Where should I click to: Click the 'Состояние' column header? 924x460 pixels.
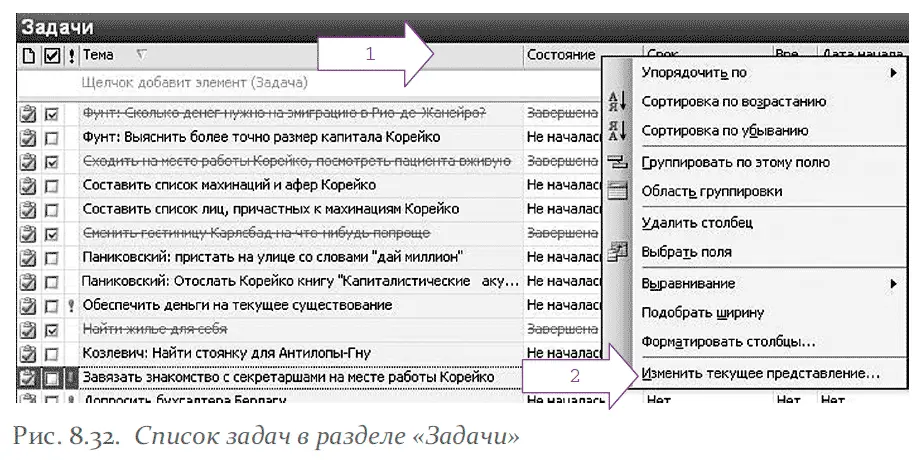click(x=563, y=55)
